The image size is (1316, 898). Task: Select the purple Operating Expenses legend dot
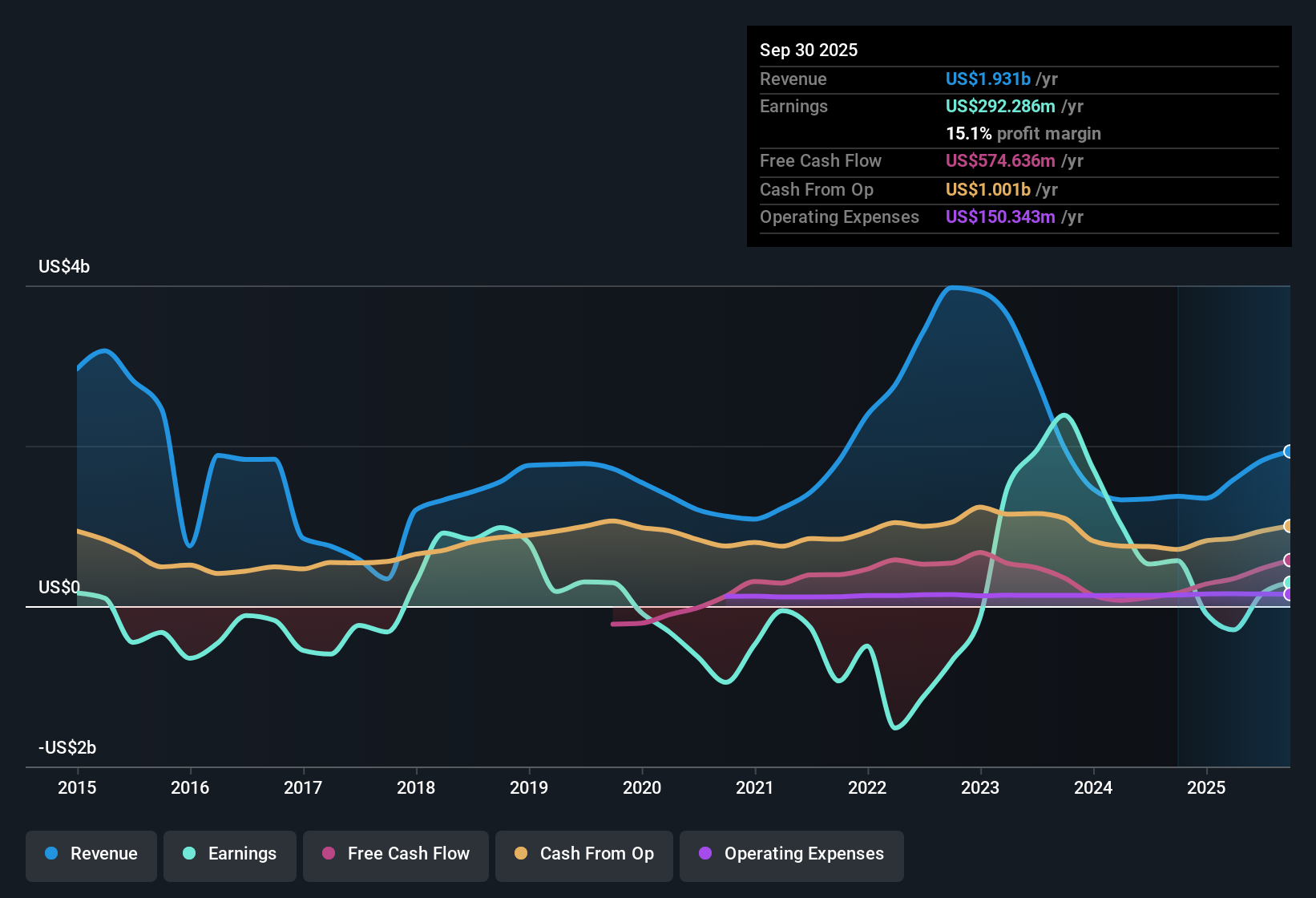704,854
